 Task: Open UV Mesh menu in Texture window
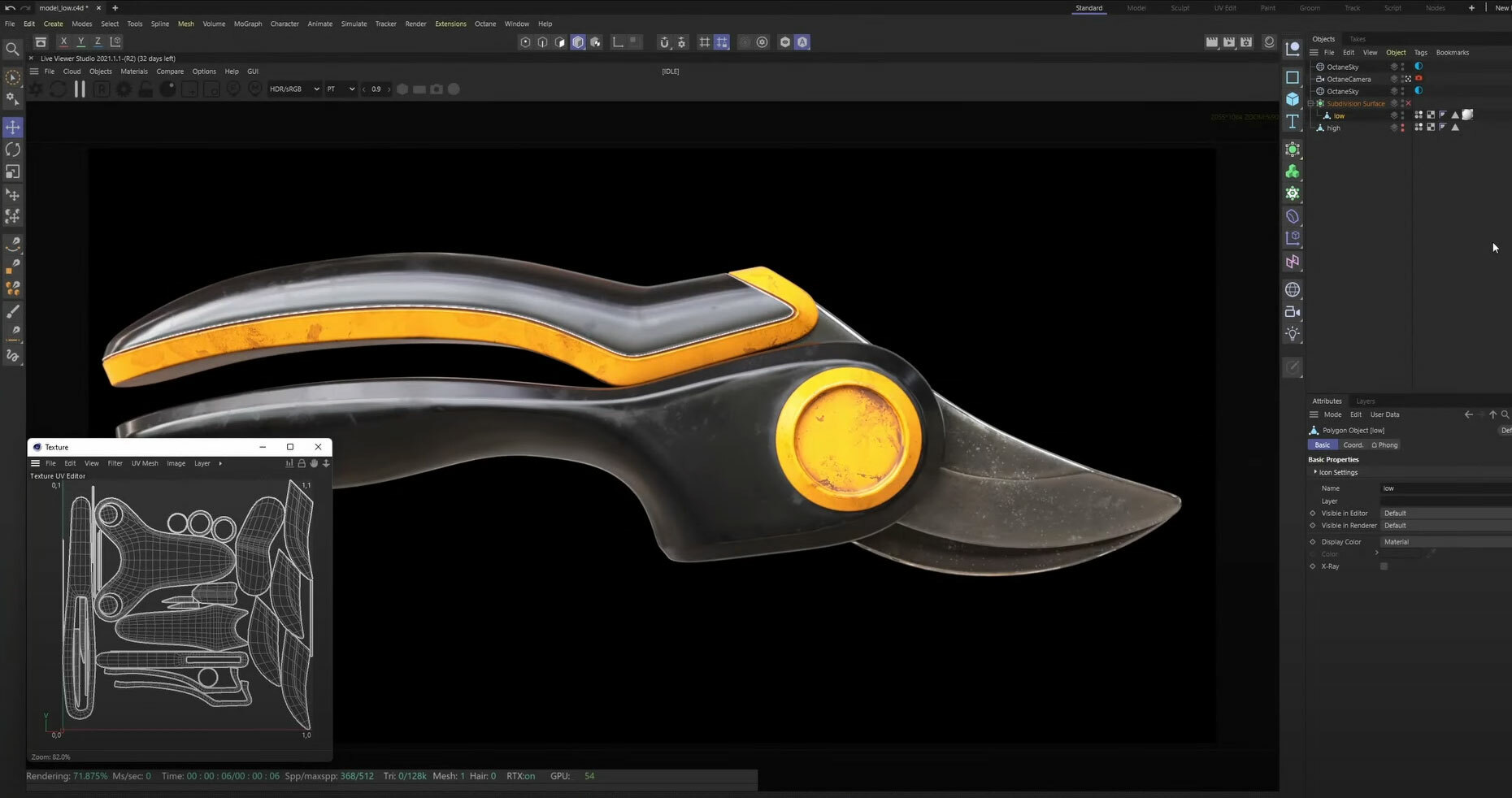coord(145,463)
